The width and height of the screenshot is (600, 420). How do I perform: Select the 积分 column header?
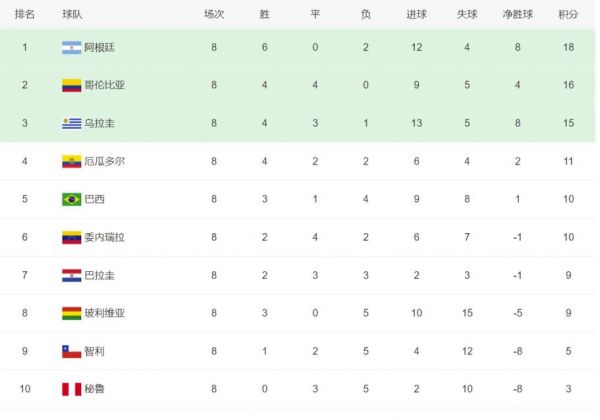568,15
